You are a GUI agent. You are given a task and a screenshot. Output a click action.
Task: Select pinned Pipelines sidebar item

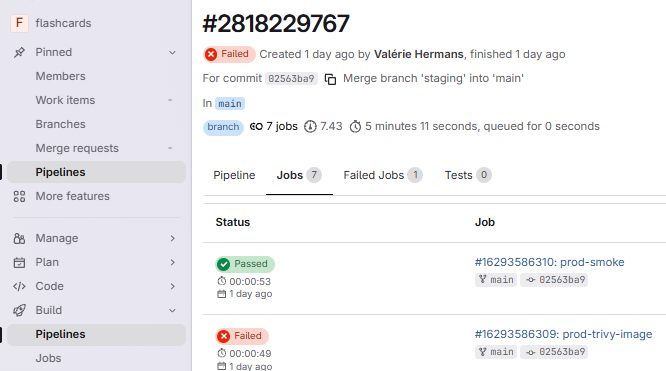[x=96, y=172]
